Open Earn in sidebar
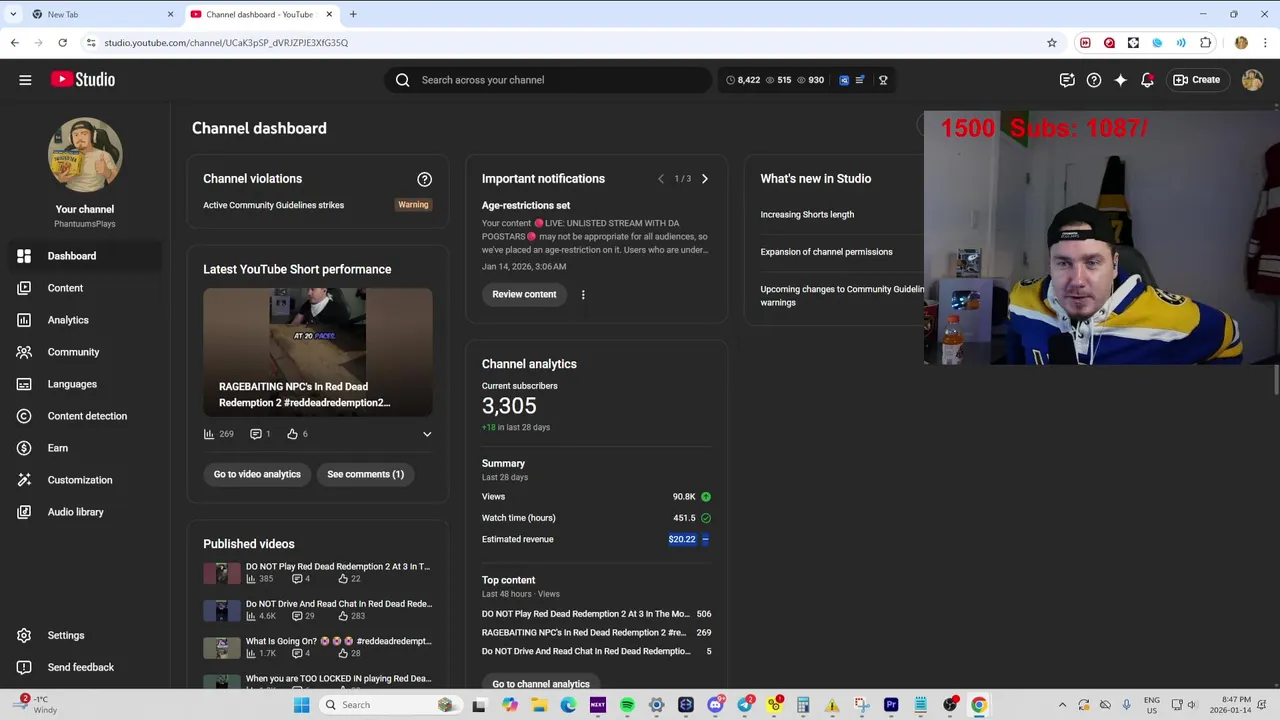 (86, 448)
